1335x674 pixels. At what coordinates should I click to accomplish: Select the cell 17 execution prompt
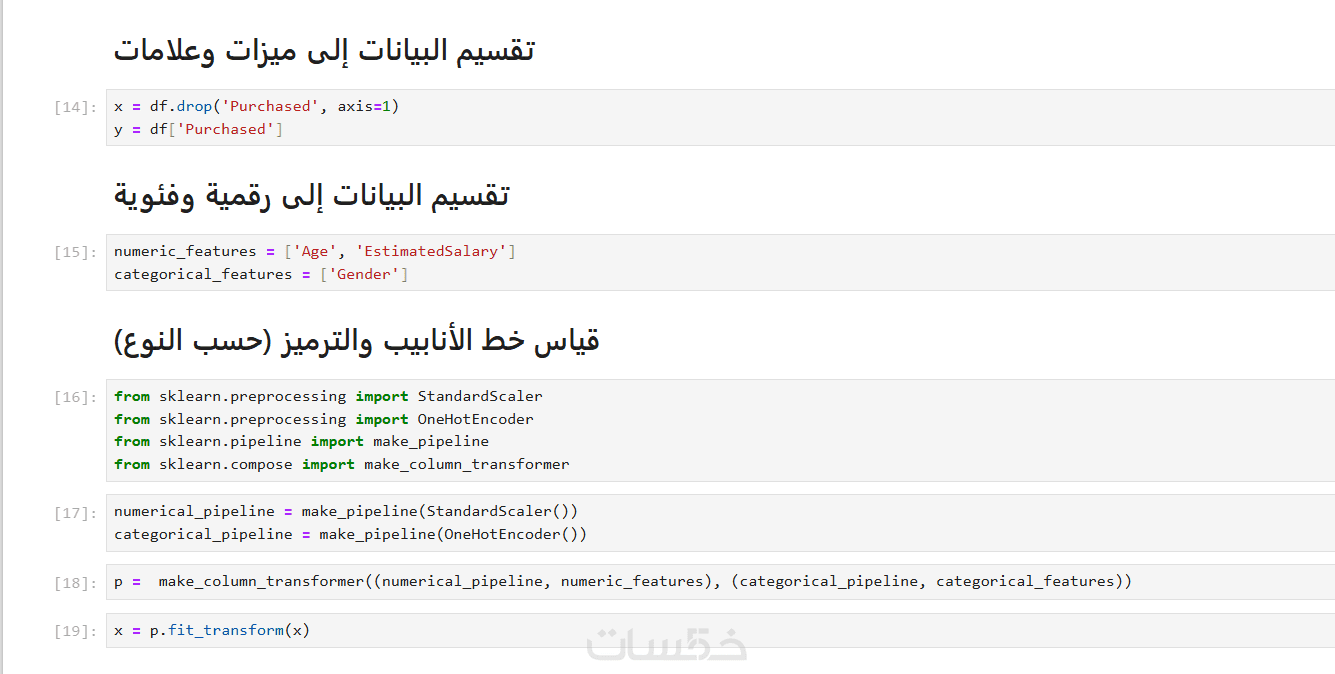[76, 513]
